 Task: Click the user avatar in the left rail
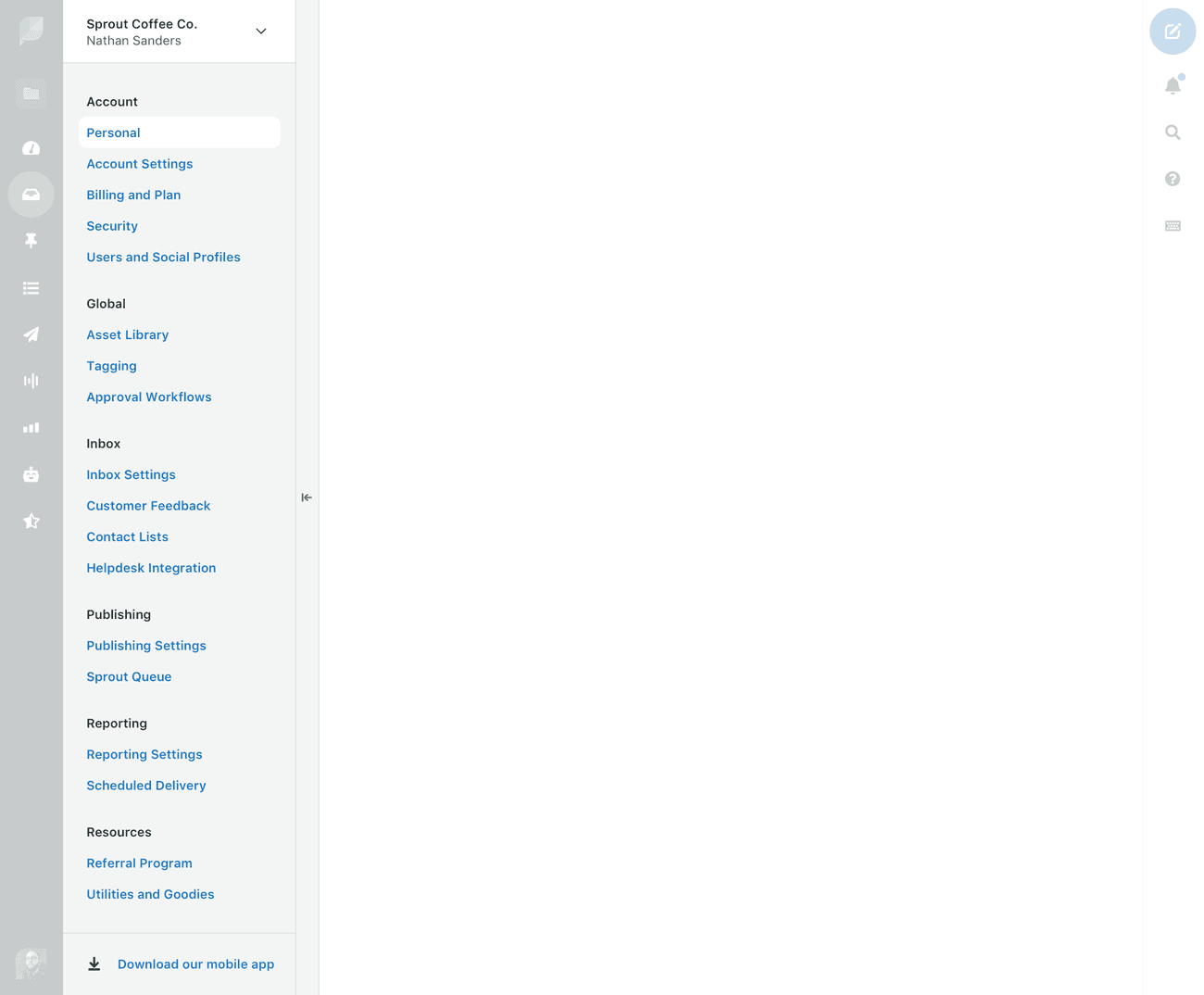tap(31, 964)
